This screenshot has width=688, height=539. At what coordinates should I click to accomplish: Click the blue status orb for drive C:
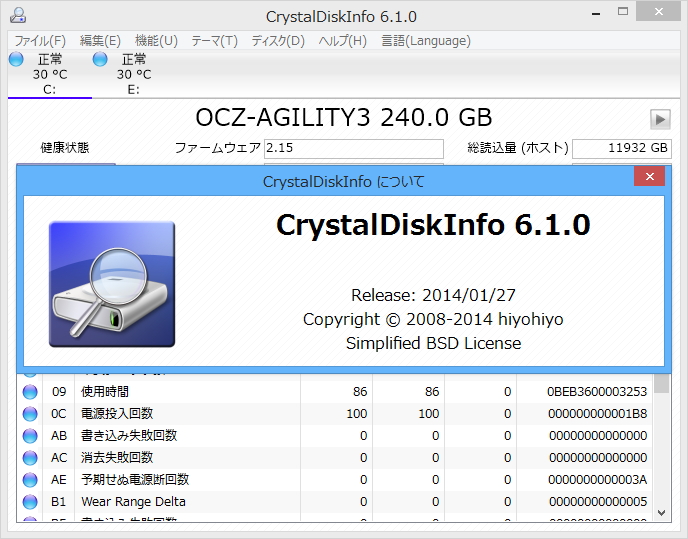click(16, 59)
